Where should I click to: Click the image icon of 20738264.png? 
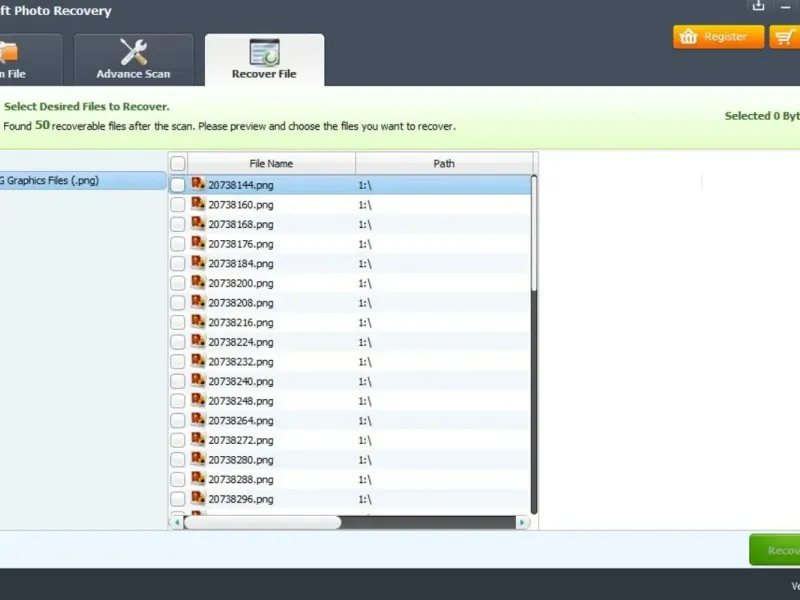198,419
